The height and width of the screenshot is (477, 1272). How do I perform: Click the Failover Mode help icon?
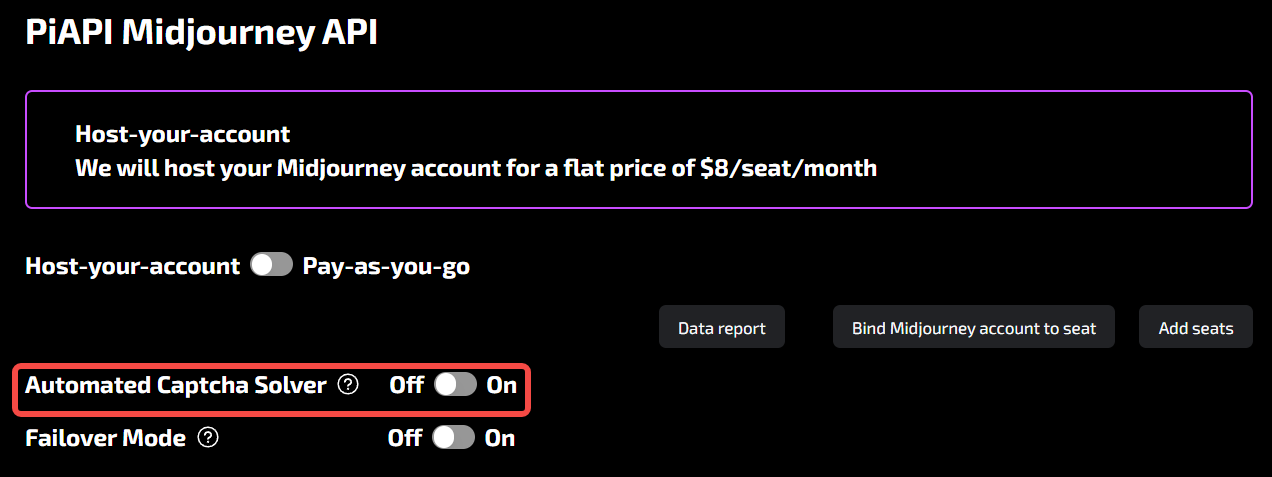click(x=208, y=438)
